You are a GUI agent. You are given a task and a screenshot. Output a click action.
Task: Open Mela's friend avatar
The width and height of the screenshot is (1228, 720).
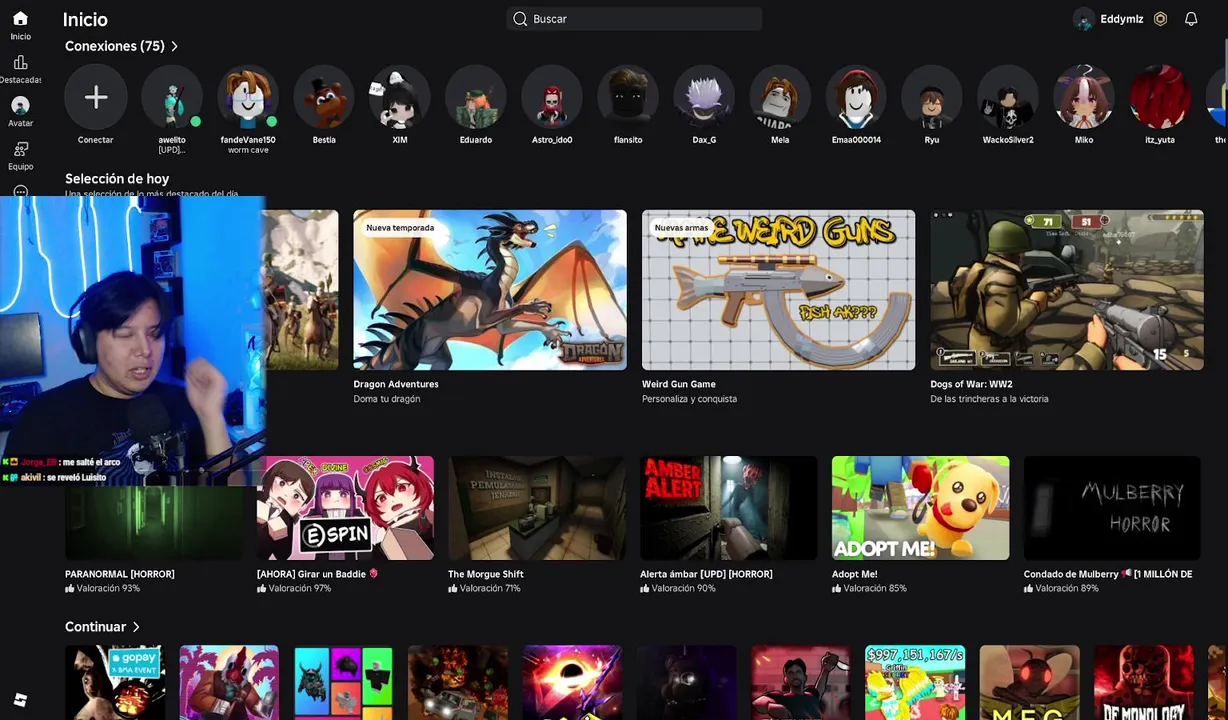(x=780, y=97)
